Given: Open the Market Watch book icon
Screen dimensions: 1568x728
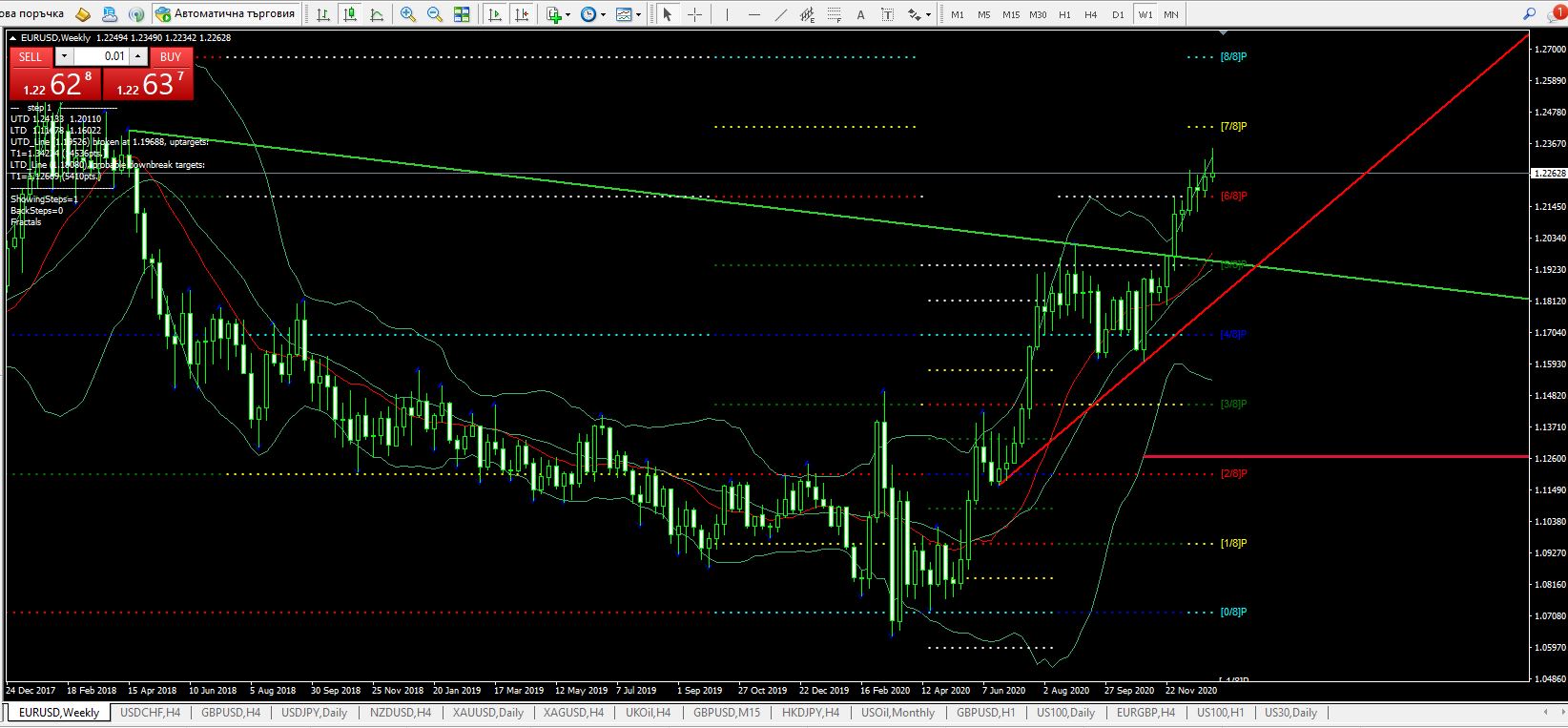Looking at the screenshot, I should (83, 14).
